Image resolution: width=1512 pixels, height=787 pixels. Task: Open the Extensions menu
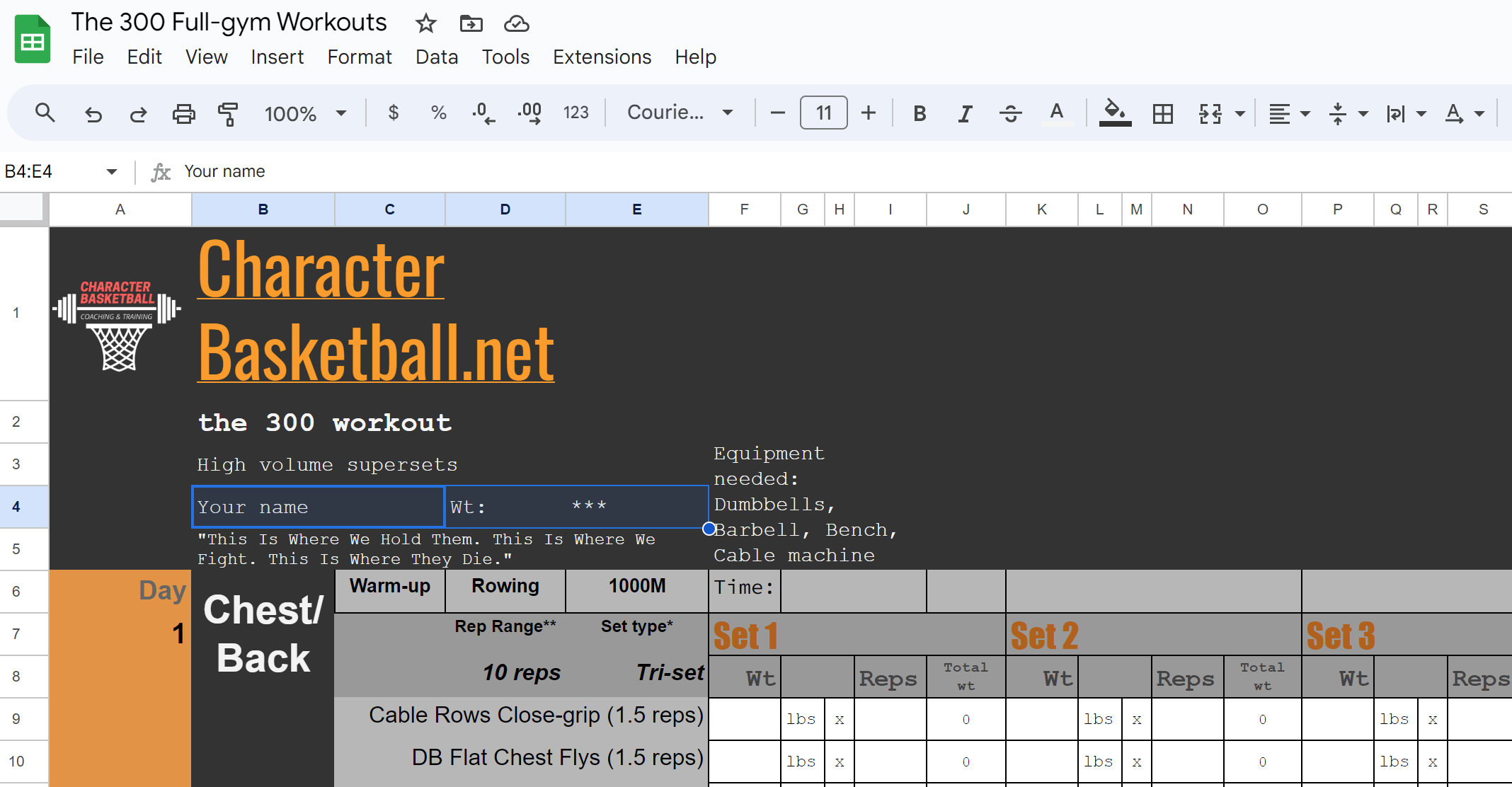602,57
